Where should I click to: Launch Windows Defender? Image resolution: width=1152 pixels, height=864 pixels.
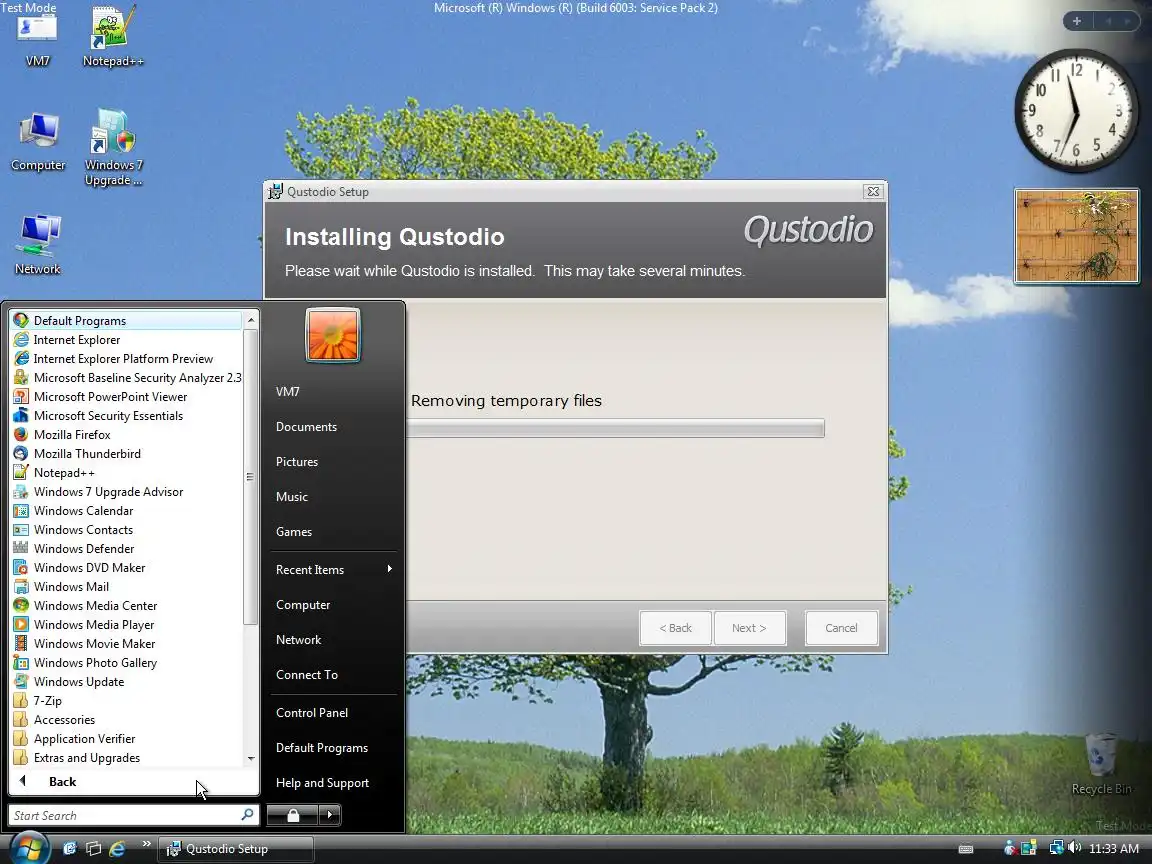pos(126,549)
